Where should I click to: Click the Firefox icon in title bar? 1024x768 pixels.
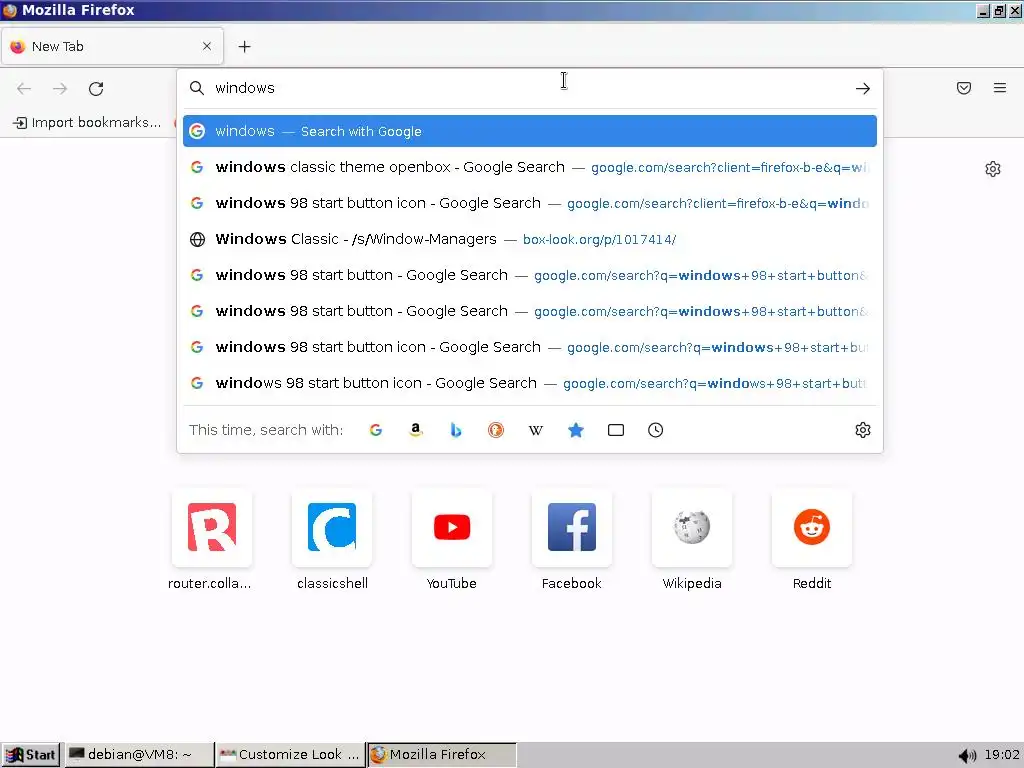[10, 10]
